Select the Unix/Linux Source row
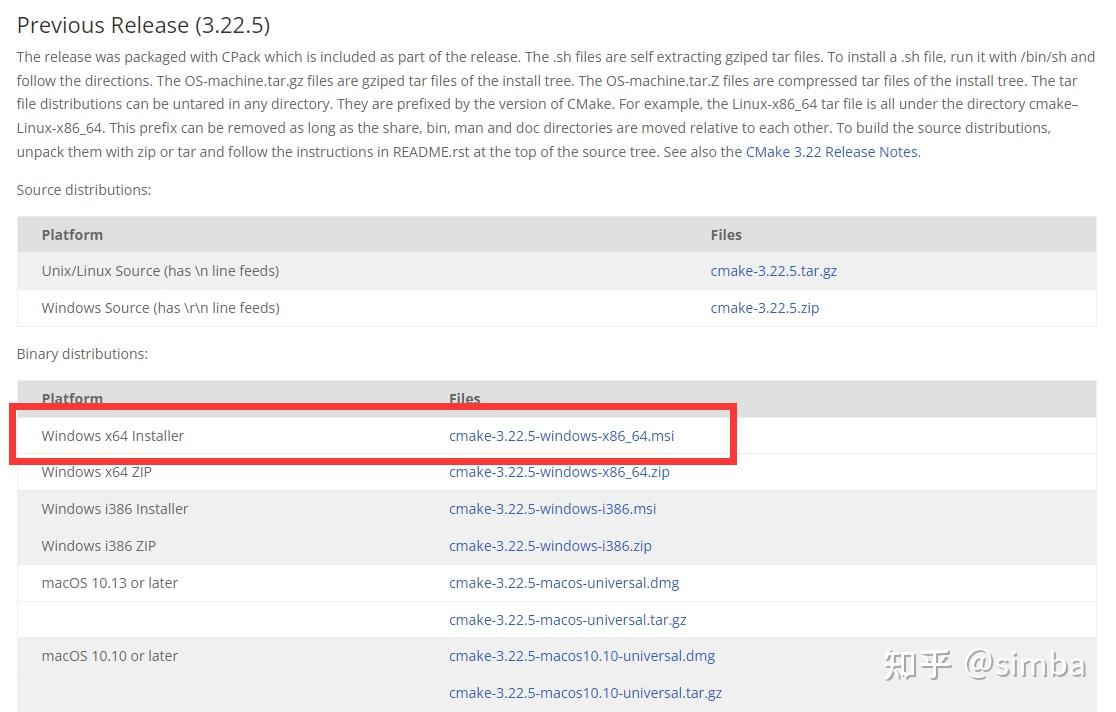 coord(160,270)
